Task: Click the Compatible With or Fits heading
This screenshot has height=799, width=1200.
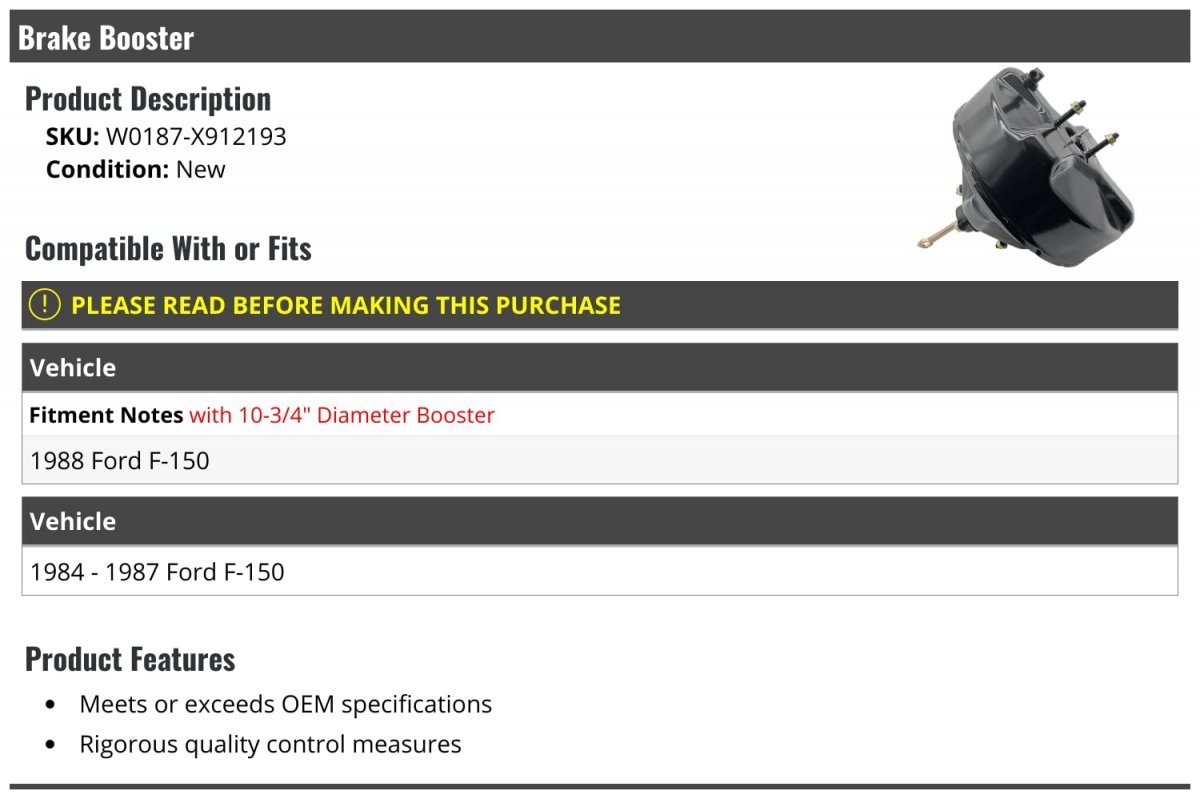Action: pos(168,248)
